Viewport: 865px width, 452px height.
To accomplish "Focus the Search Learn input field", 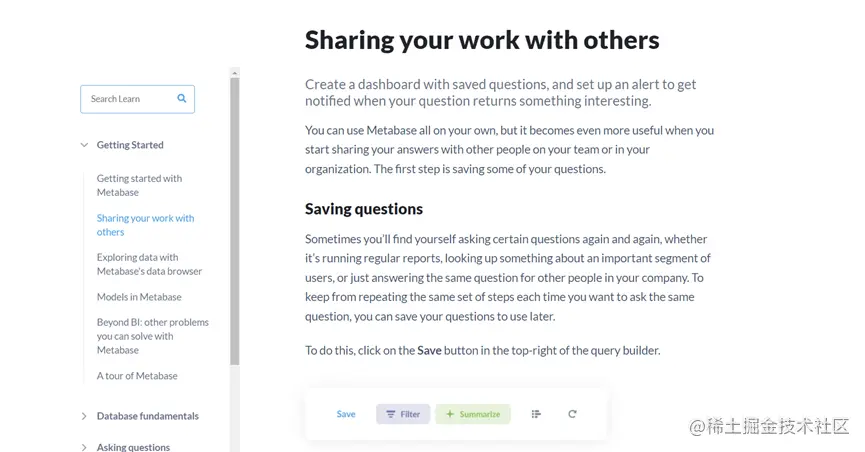I will tap(130, 99).
